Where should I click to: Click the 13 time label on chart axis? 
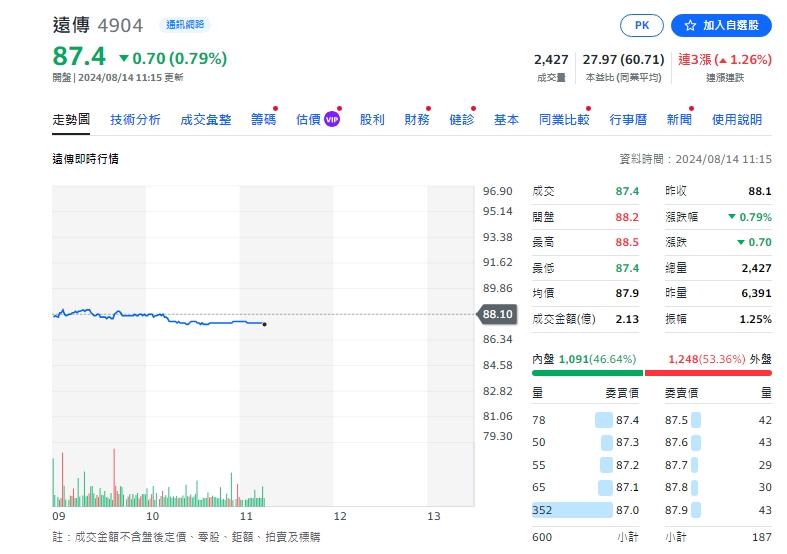(x=434, y=516)
